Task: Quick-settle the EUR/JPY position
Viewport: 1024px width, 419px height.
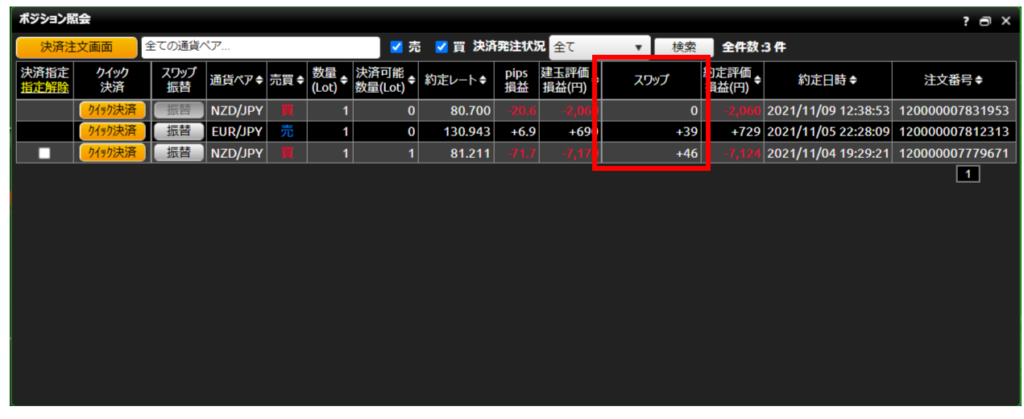Action: coord(112,131)
